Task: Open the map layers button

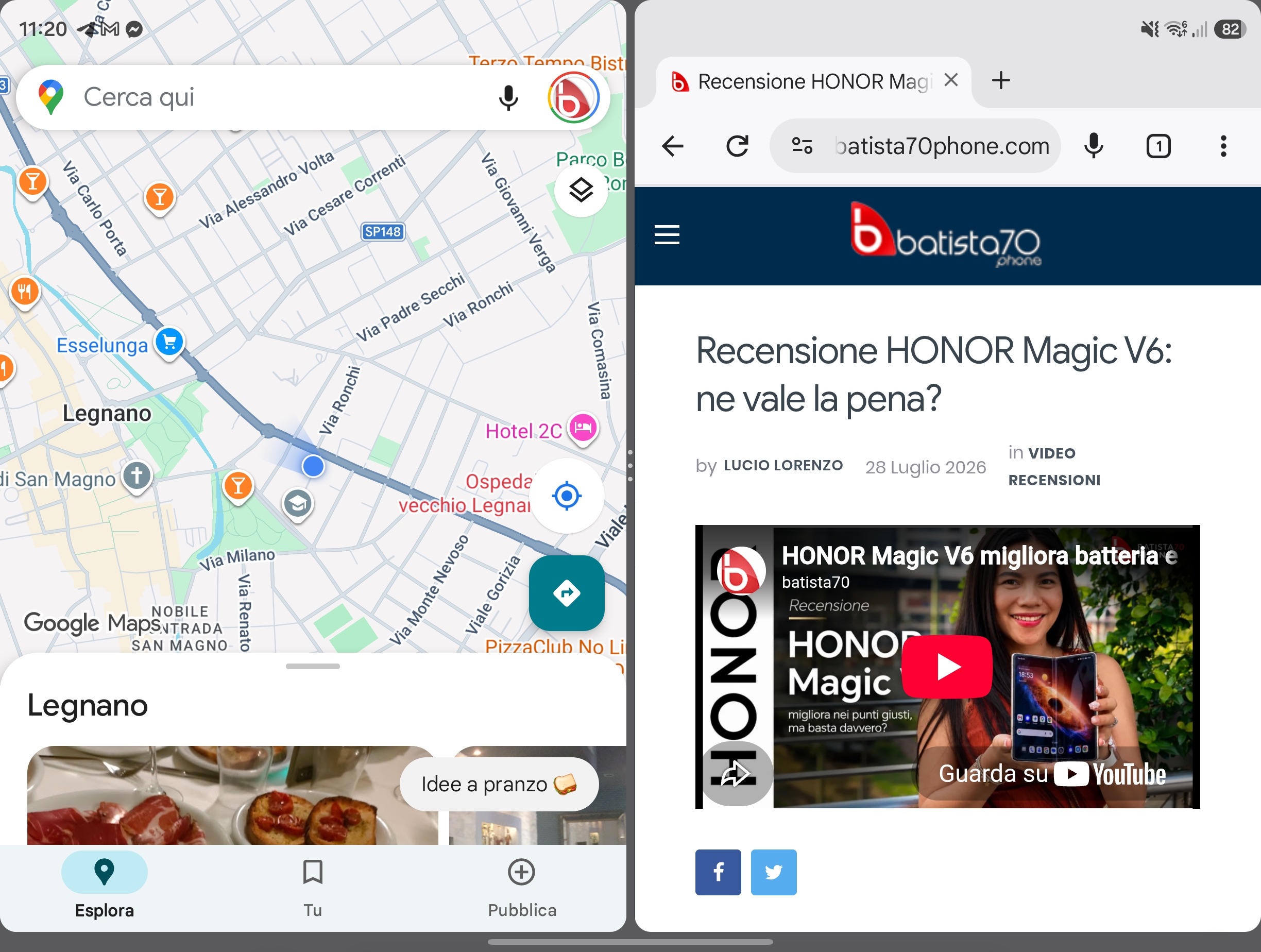Action: 581,190
